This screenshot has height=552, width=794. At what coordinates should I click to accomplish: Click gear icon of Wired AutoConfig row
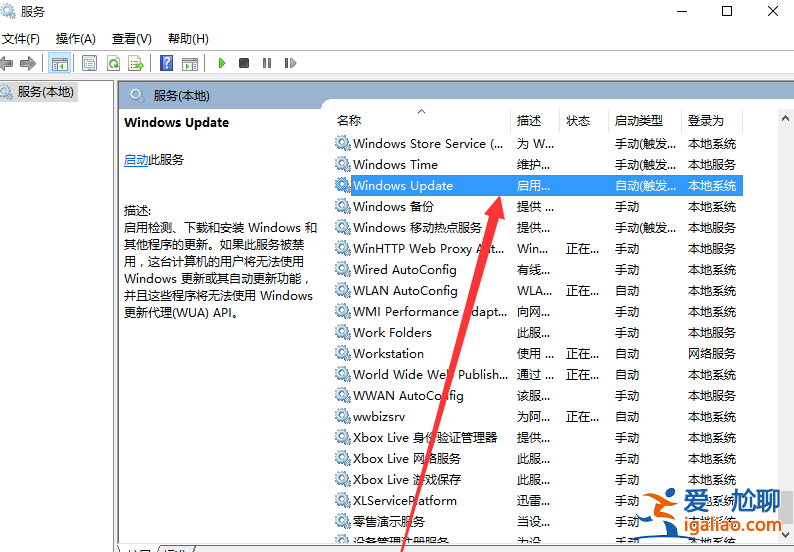click(x=343, y=269)
